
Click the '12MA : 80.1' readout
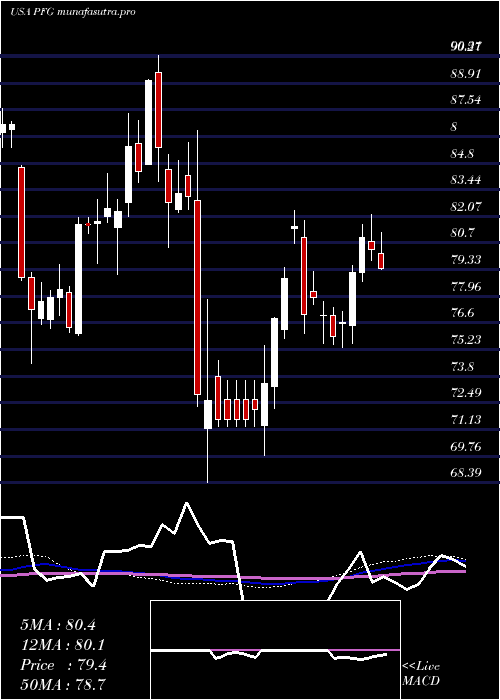63,645
